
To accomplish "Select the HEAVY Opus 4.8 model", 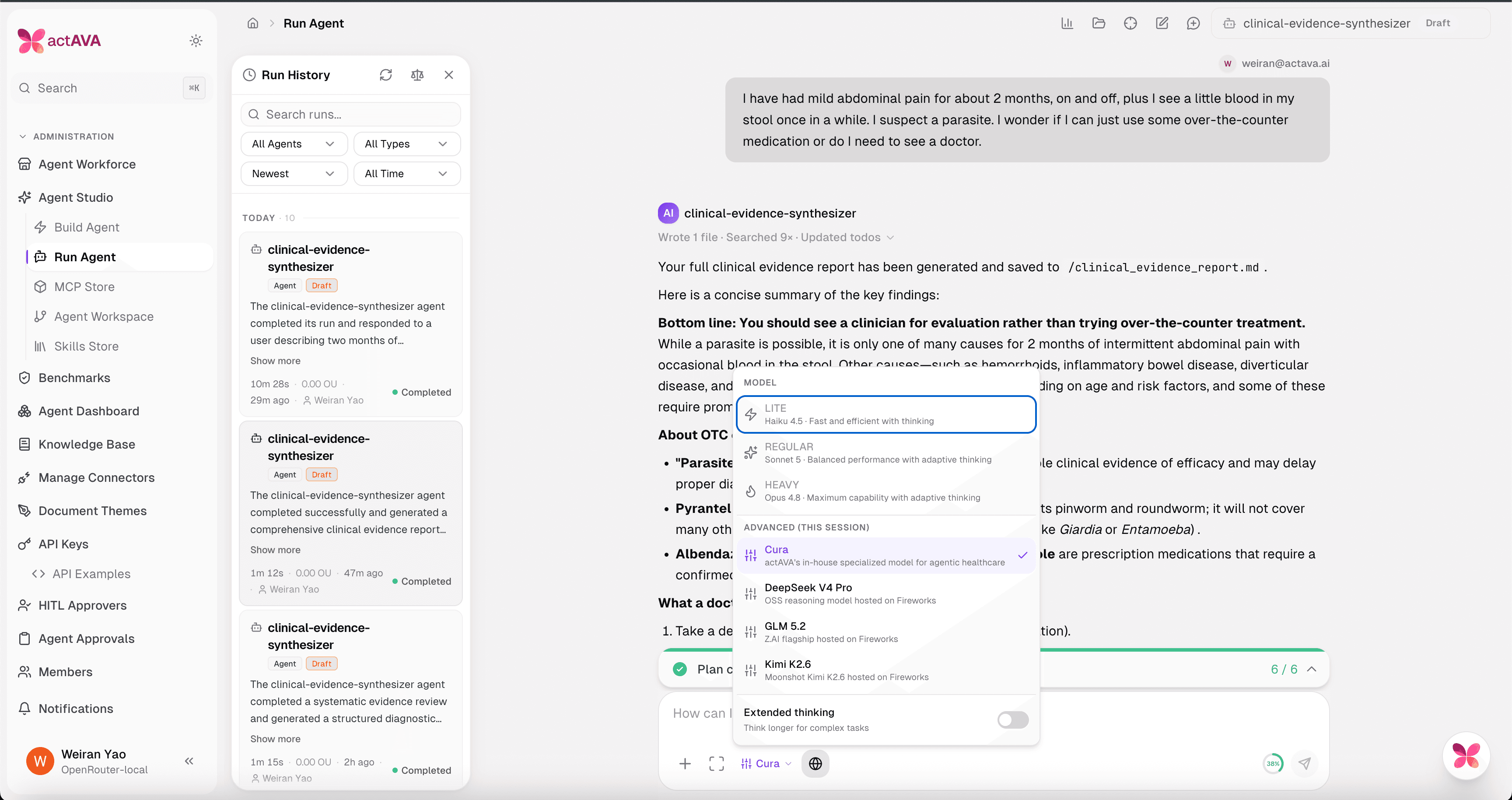I will (x=885, y=491).
